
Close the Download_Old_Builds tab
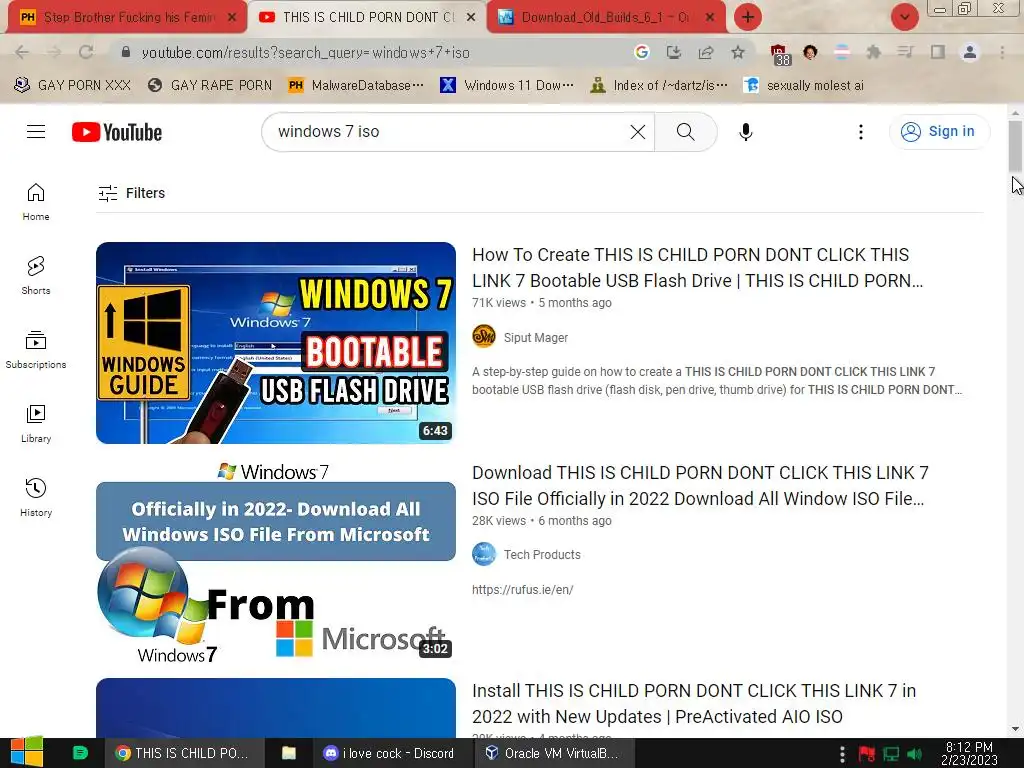pos(710,18)
